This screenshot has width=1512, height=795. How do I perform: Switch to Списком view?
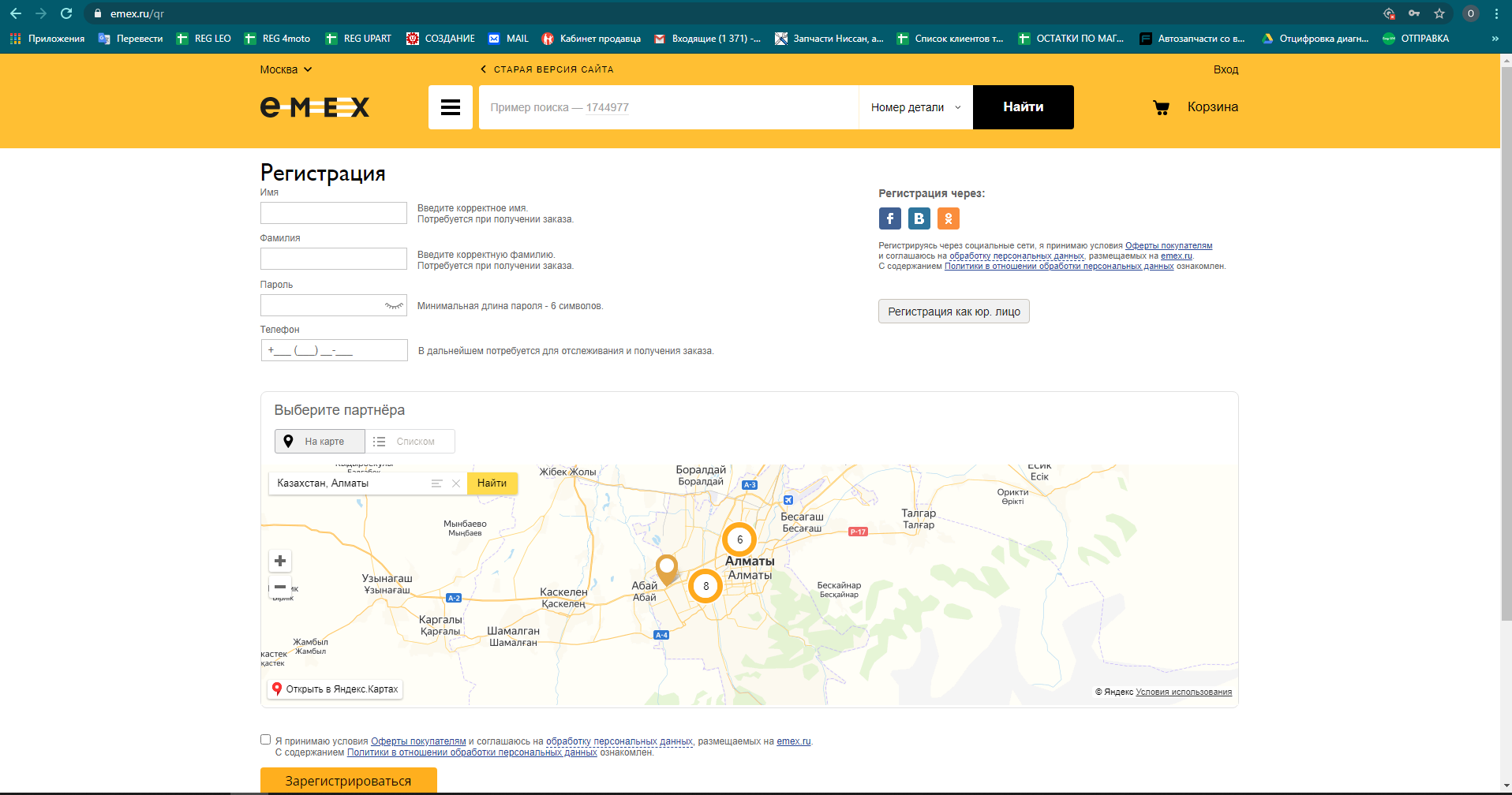pos(410,442)
